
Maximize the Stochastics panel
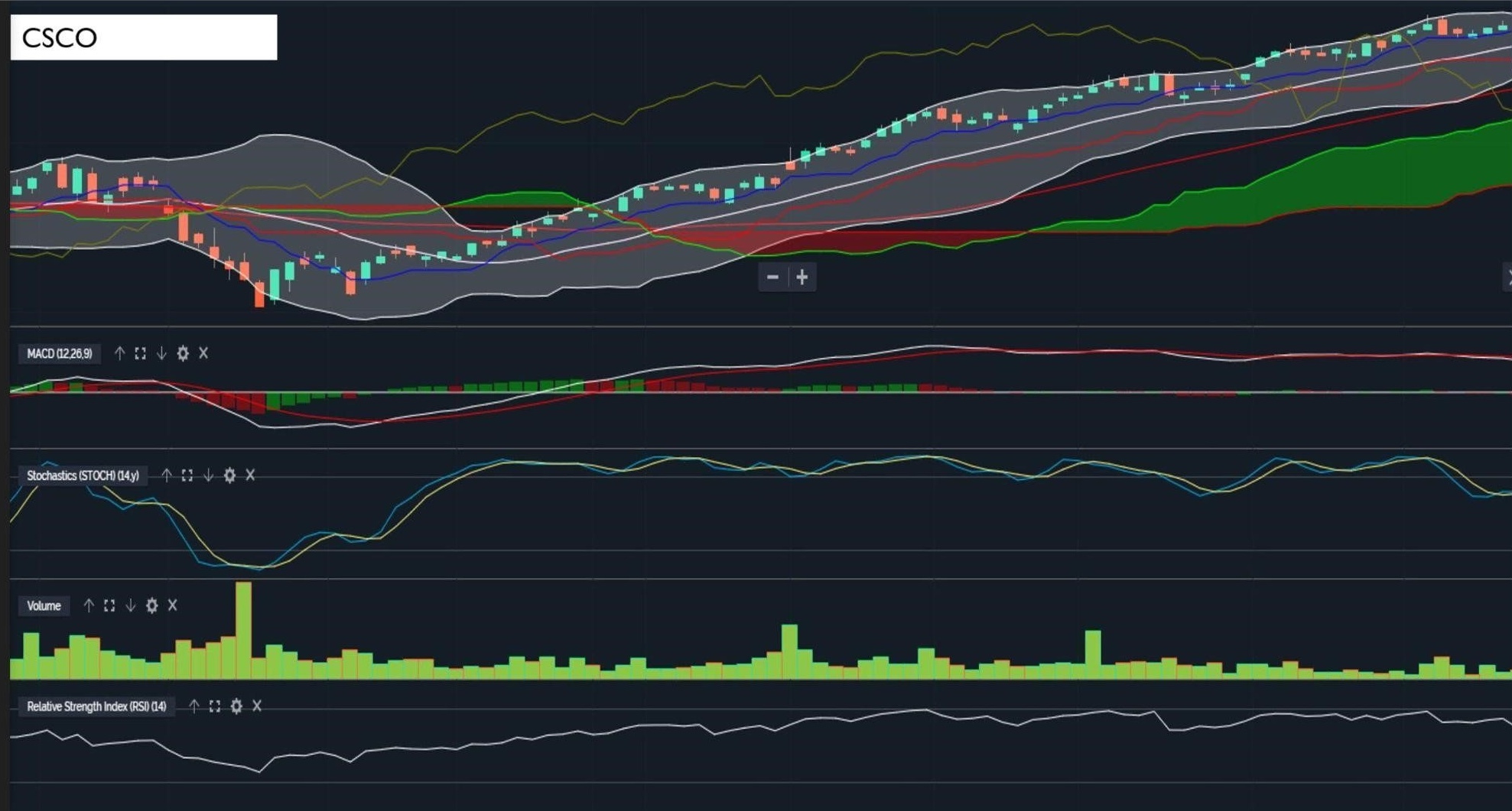tap(187, 475)
